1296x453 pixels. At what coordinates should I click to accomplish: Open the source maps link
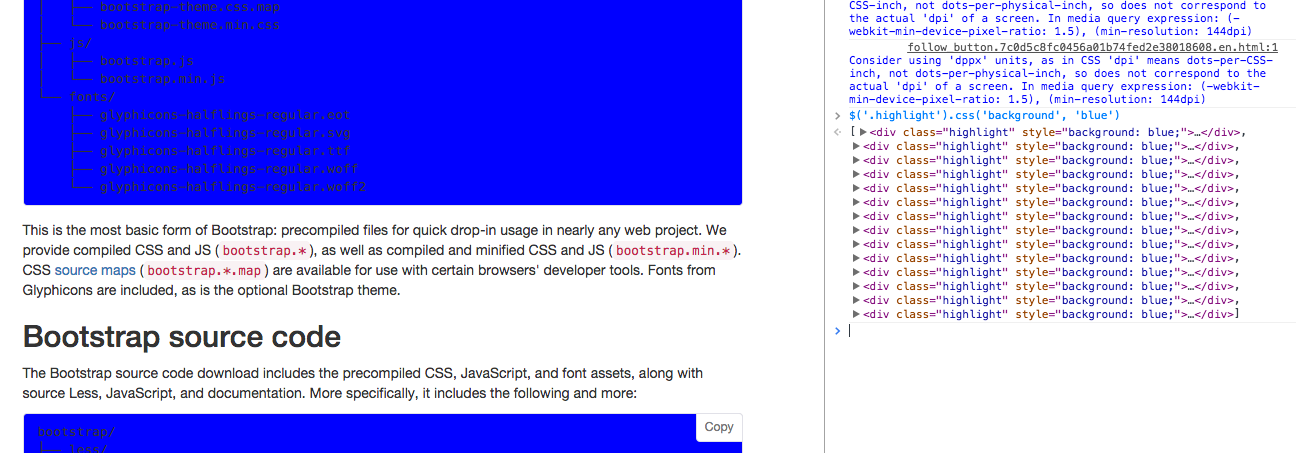point(95,270)
